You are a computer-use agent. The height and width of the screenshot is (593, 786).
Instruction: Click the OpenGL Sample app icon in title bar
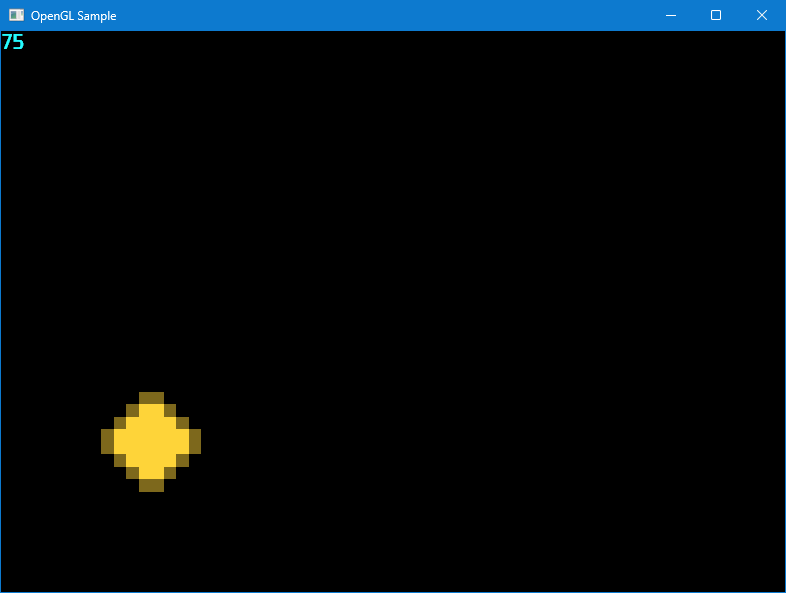(17, 15)
